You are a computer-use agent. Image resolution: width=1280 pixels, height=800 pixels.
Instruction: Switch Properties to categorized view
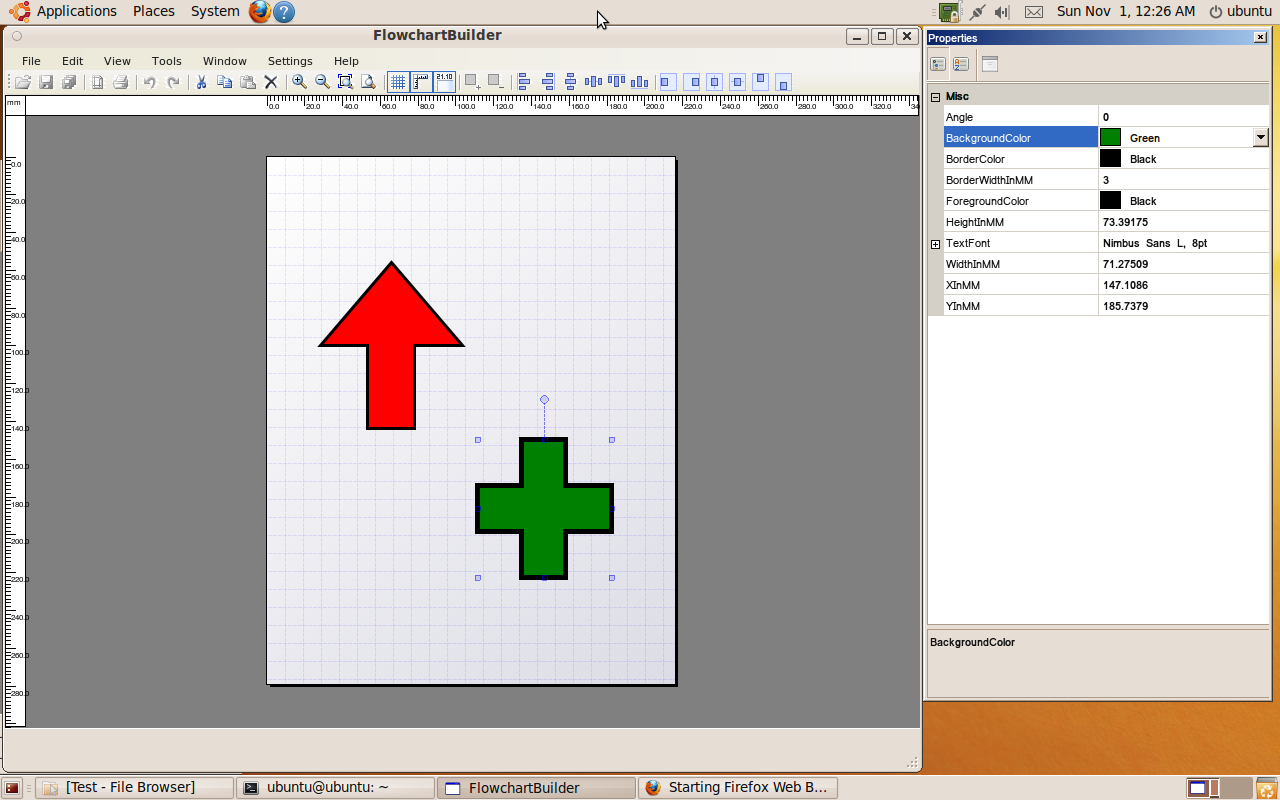coord(938,64)
